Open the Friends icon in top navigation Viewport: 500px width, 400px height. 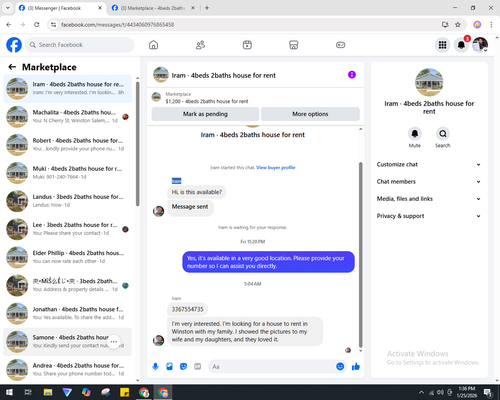coord(200,45)
